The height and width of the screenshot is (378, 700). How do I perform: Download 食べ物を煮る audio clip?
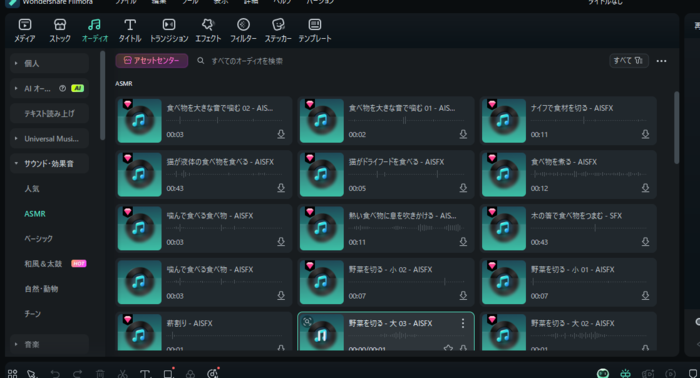645,188
